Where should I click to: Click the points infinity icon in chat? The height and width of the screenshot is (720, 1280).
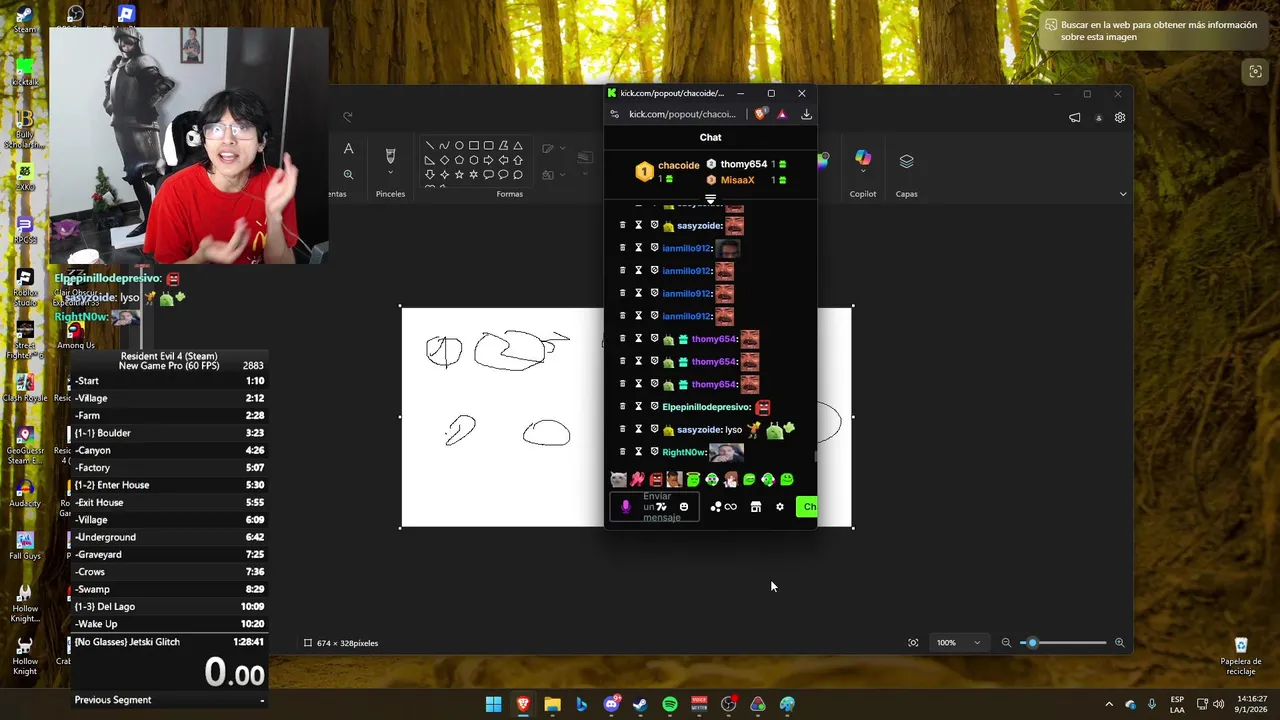pos(730,507)
